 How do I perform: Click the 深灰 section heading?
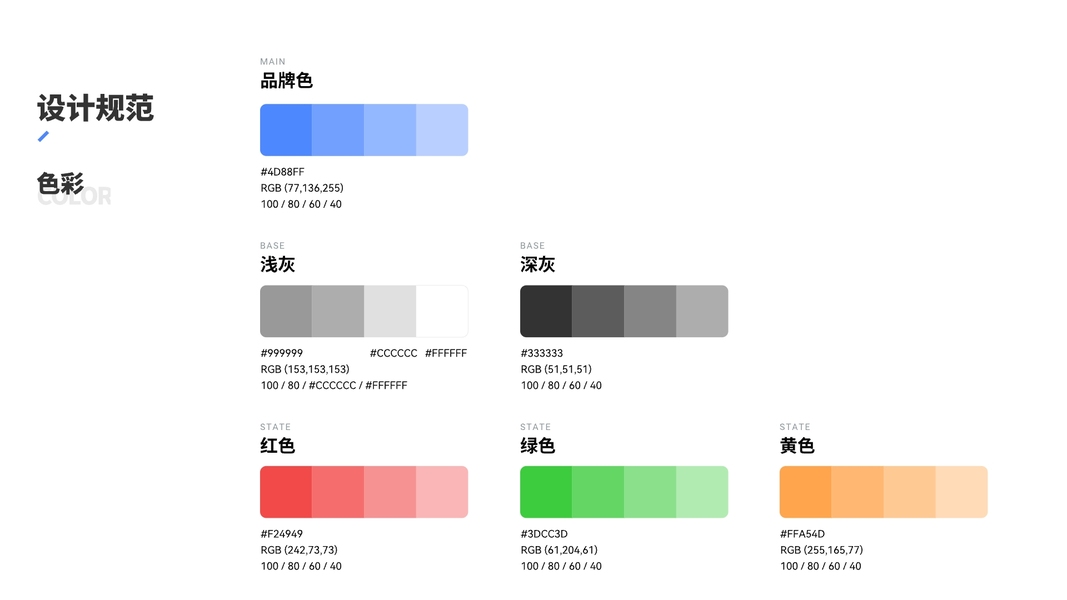tap(538, 265)
